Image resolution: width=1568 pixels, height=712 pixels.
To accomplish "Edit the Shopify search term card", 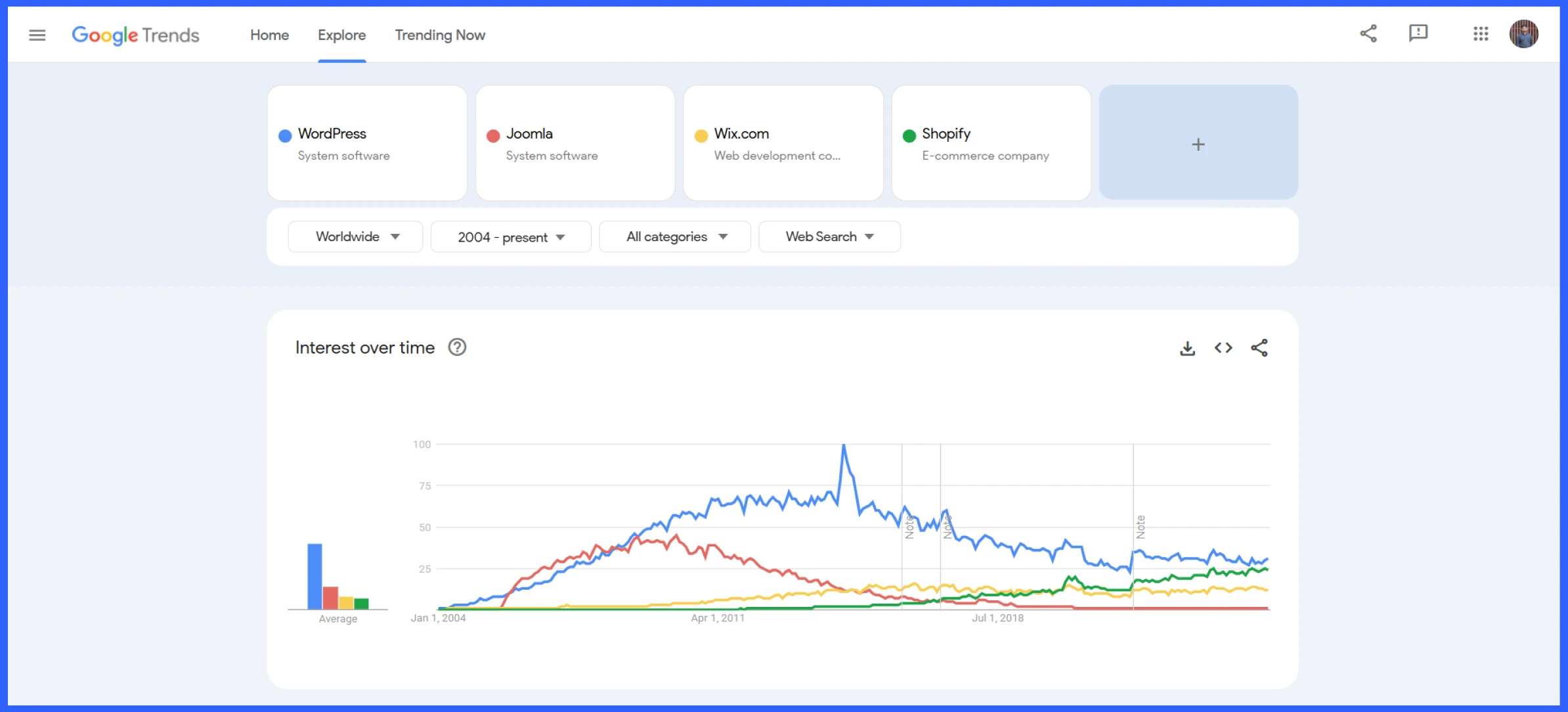I will click(991, 143).
